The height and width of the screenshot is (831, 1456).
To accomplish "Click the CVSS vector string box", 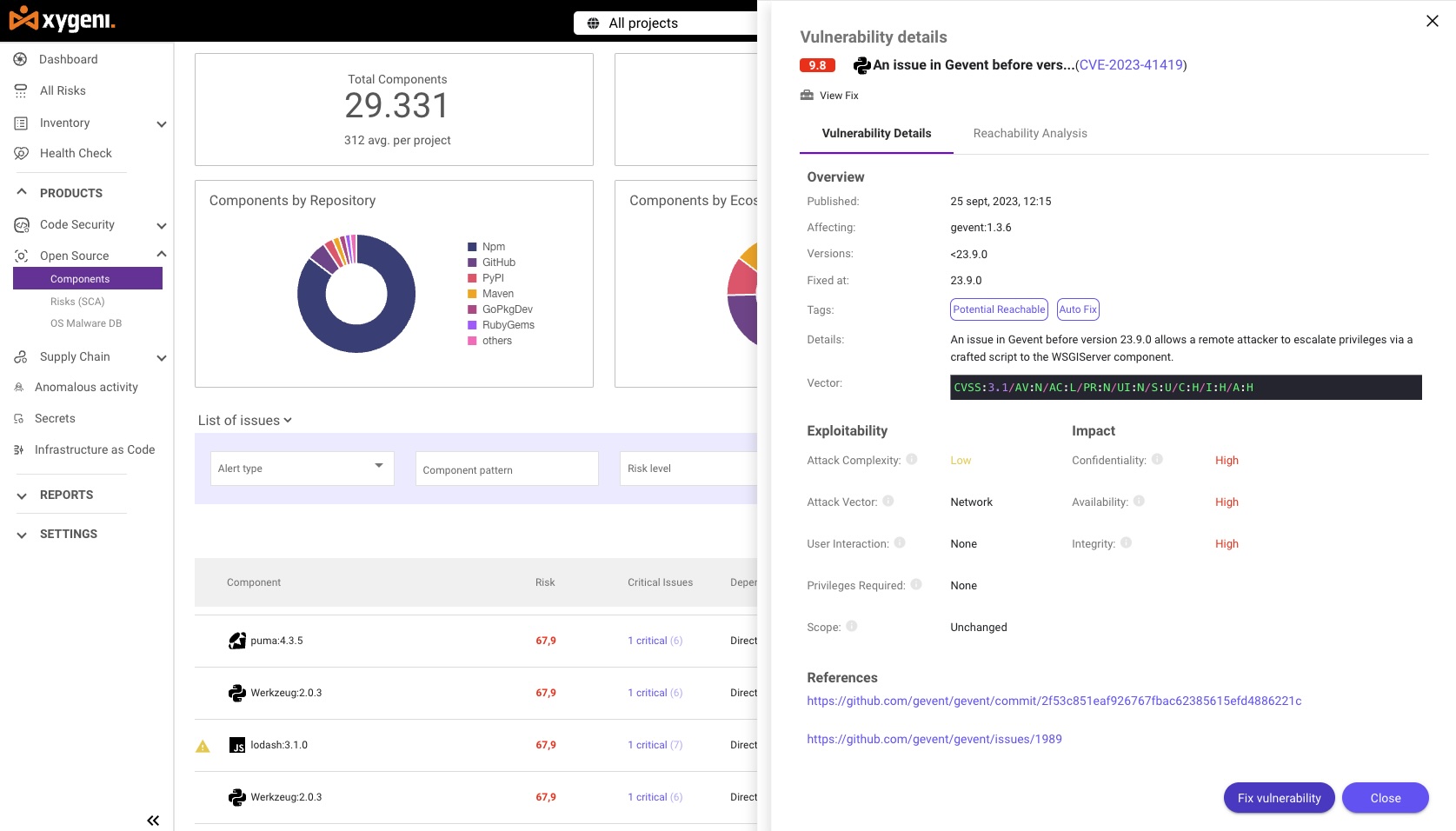I will pyautogui.click(x=1186, y=388).
